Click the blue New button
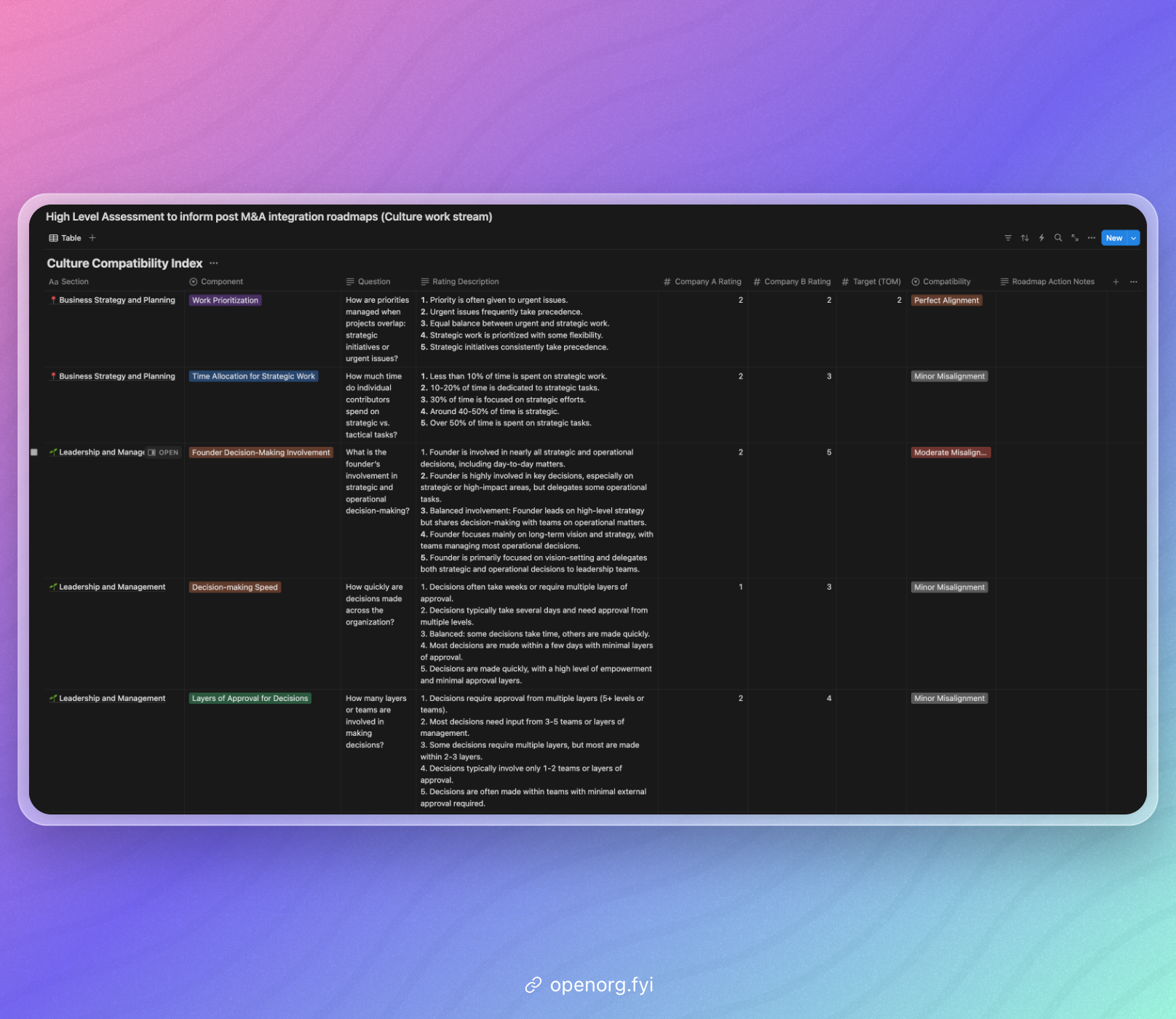Image resolution: width=1176 pixels, height=1019 pixels. click(1113, 238)
